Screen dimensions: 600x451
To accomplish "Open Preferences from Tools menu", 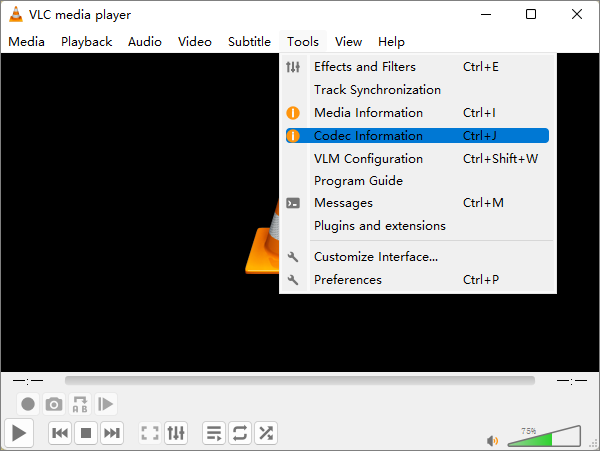I will tap(417, 280).
